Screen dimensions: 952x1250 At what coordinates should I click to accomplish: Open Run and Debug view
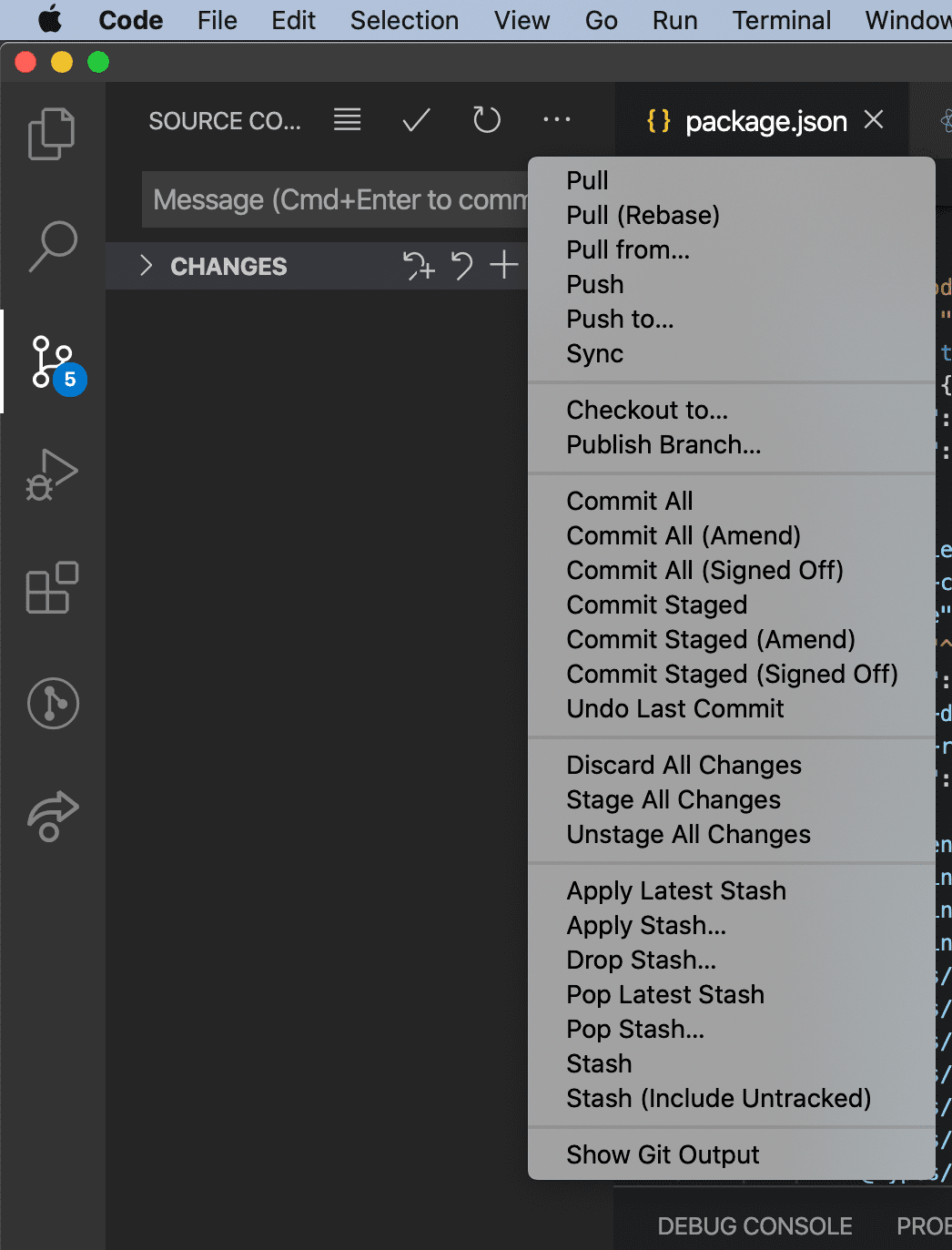52,474
